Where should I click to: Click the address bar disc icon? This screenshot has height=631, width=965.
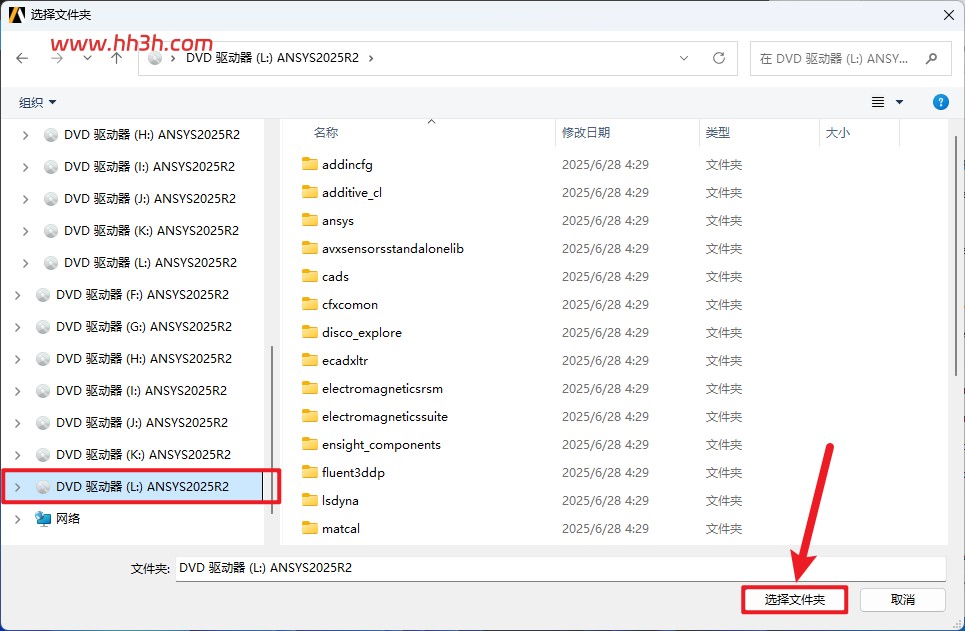pyautogui.click(x=155, y=58)
